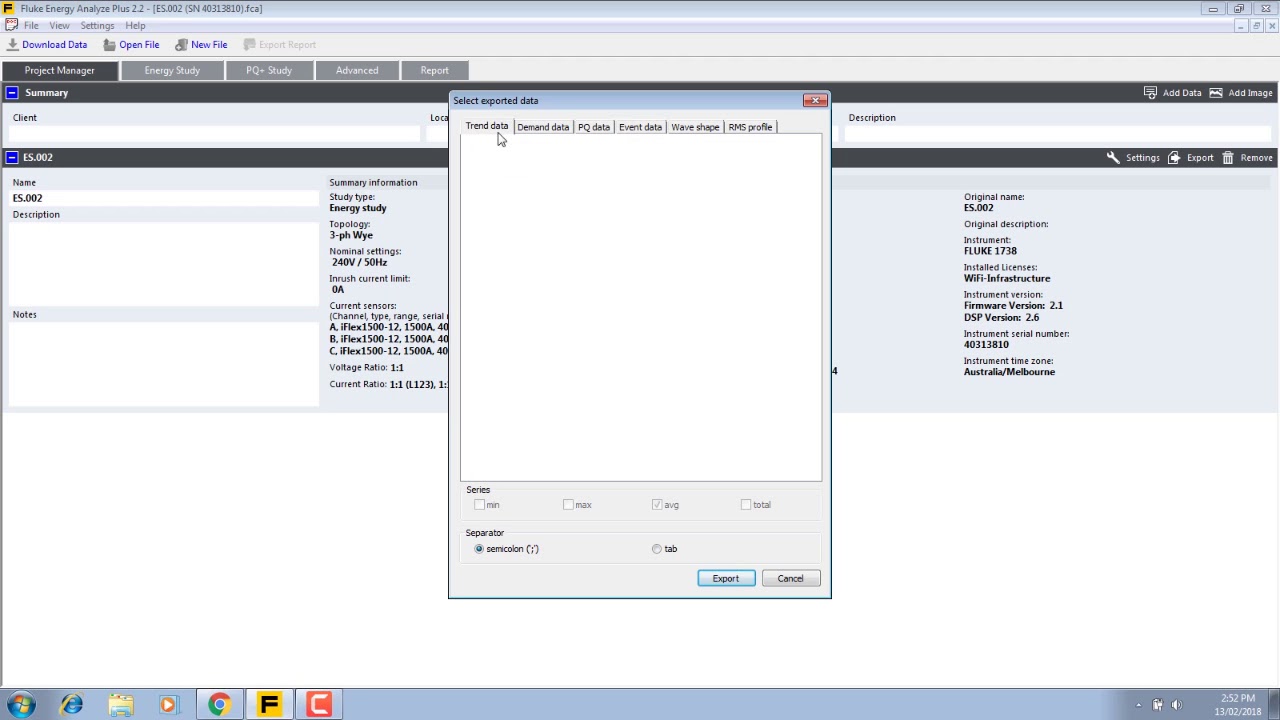
Task: Click the ES.002 Name field
Action: pyautogui.click(x=165, y=198)
